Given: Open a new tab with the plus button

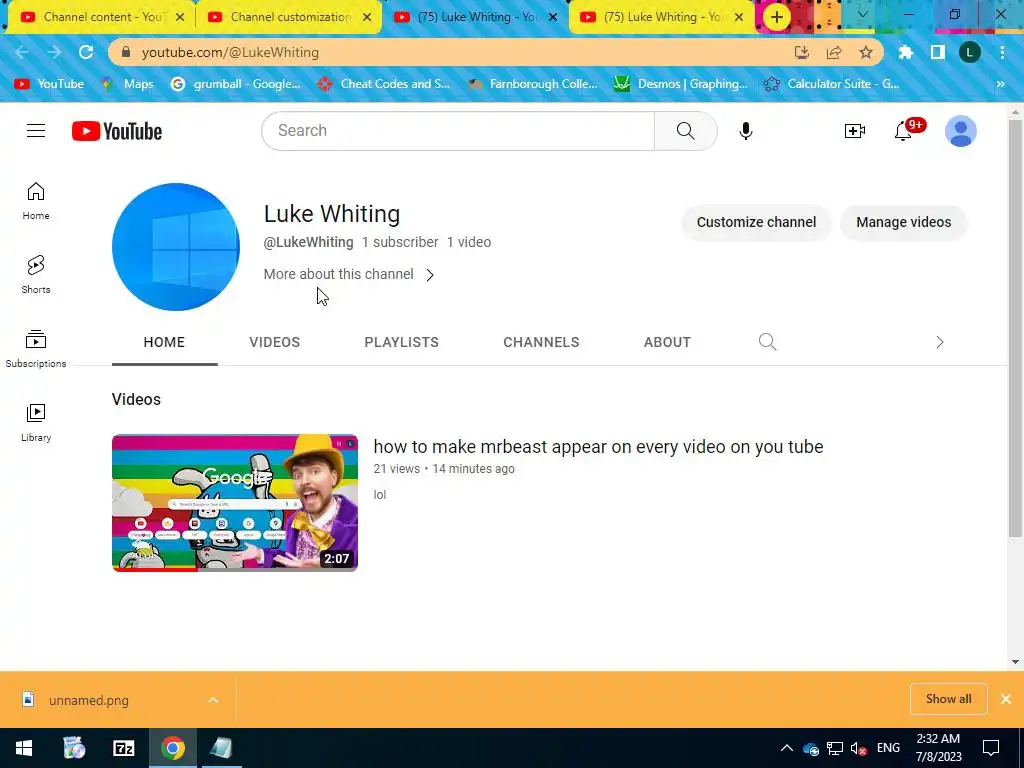Looking at the screenshot, I should click(776, 17).
